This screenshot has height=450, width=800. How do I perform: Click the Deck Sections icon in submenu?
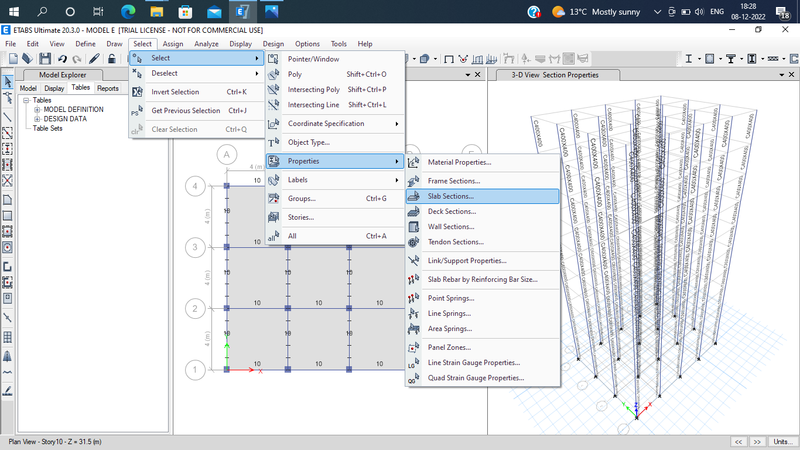(x=414, y=211)
